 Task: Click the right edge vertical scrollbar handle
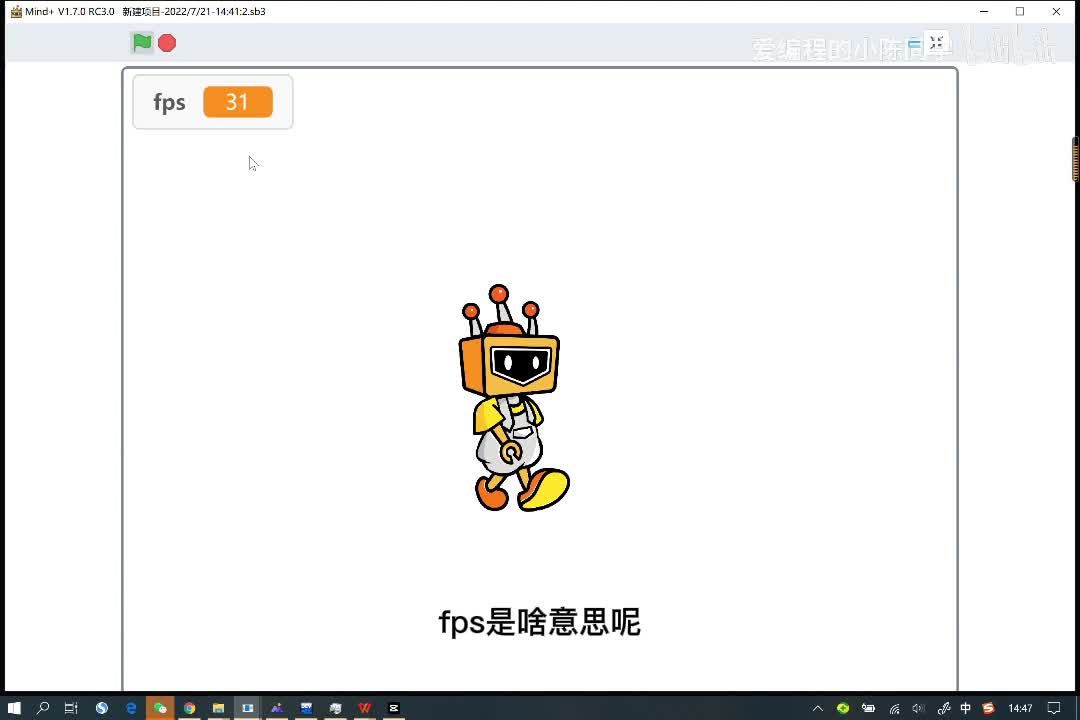[1076, 159]
